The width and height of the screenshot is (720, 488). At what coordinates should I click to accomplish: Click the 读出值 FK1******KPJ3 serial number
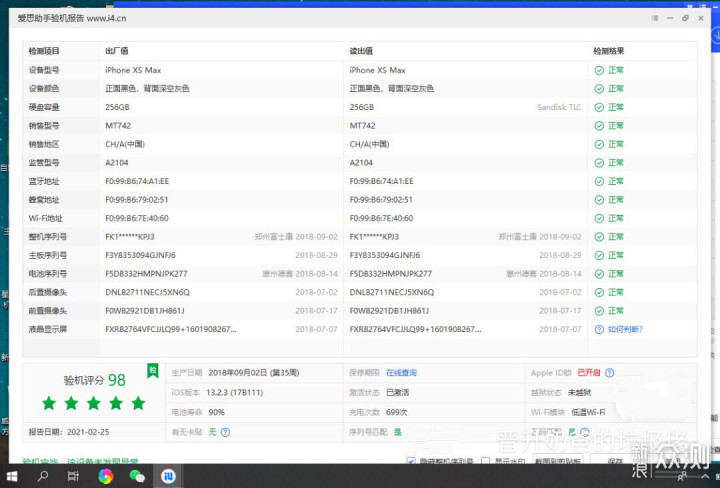374,237
